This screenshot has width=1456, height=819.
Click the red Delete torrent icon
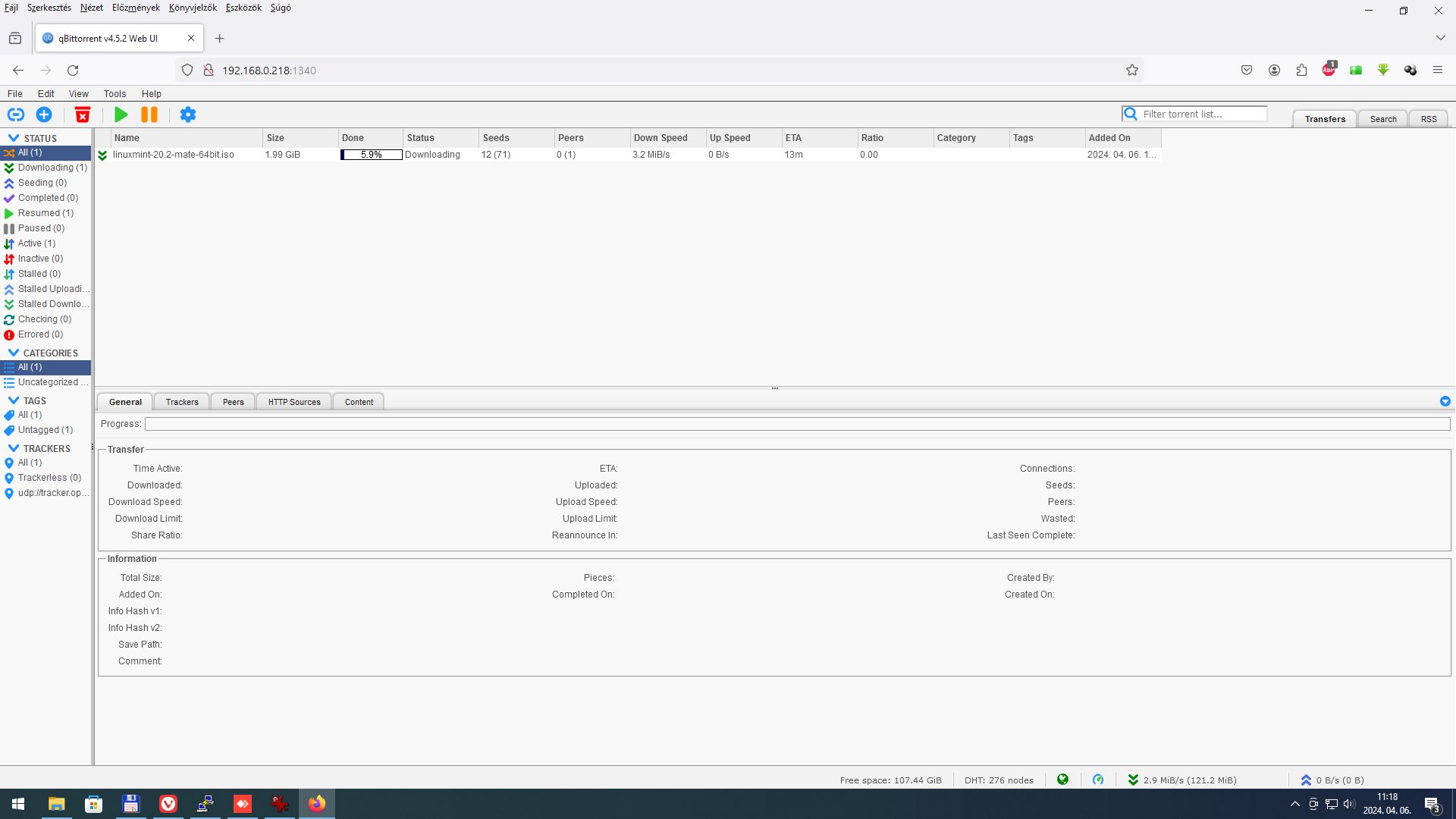(83, 115)
